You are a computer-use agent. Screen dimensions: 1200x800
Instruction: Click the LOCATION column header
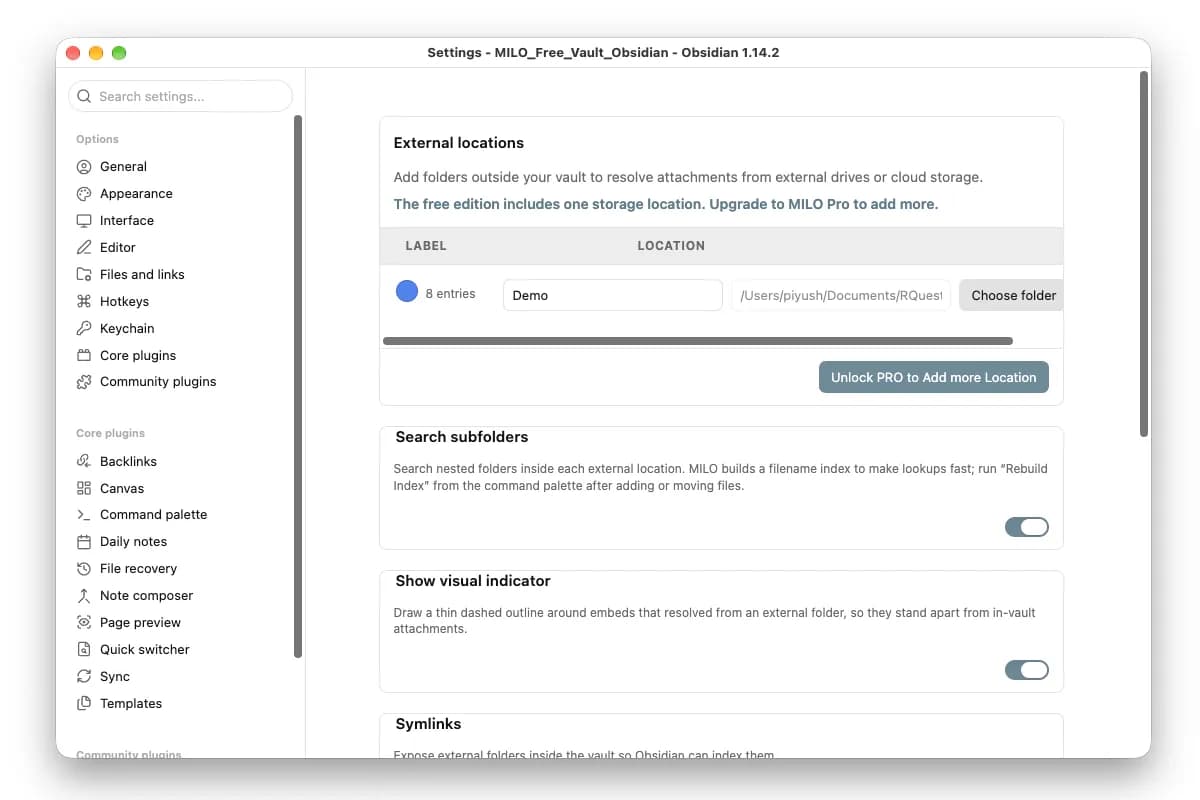(x=671, y=245)
